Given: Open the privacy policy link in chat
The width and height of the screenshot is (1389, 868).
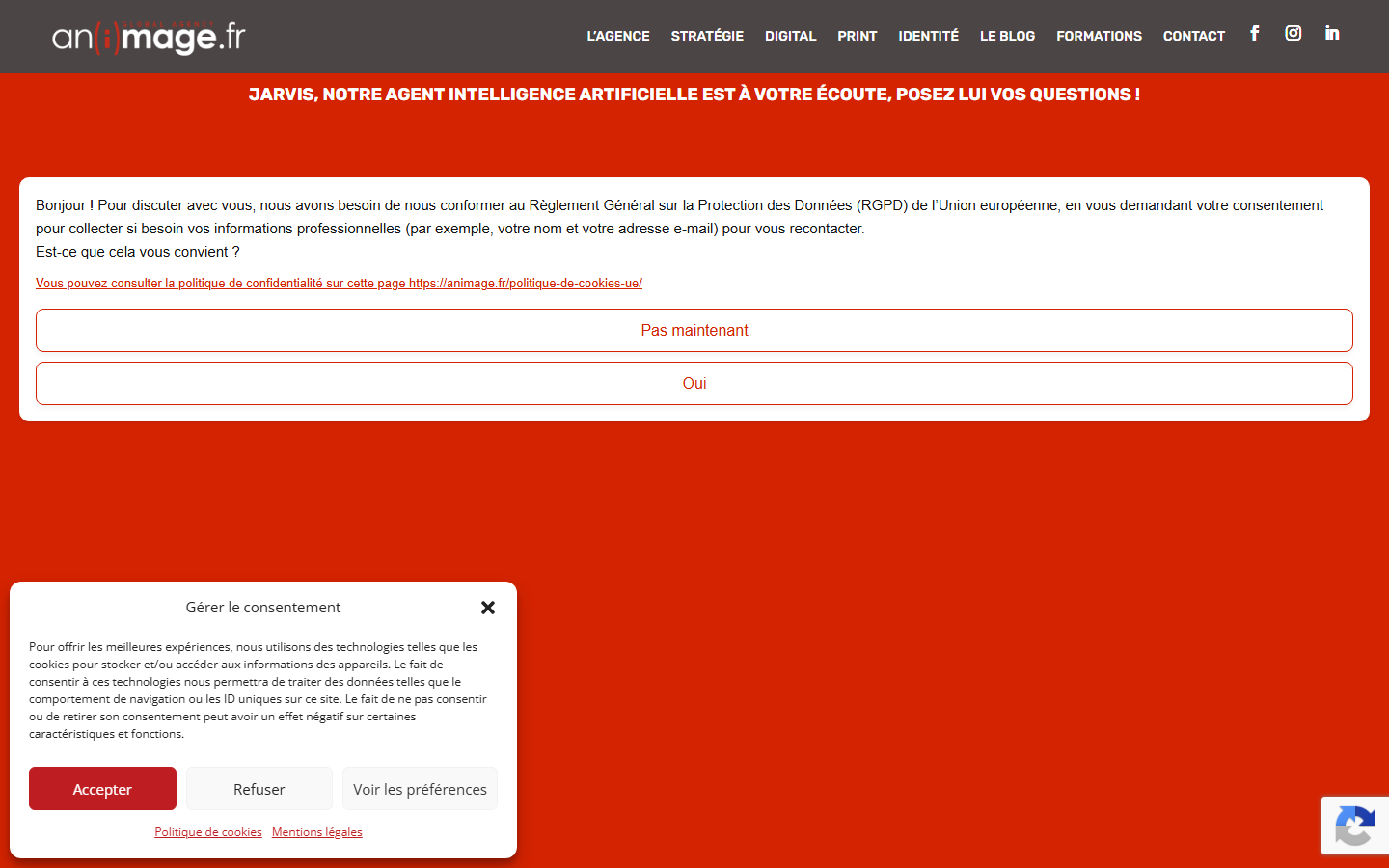Looking at the screenshot, I should click(339, 283).
